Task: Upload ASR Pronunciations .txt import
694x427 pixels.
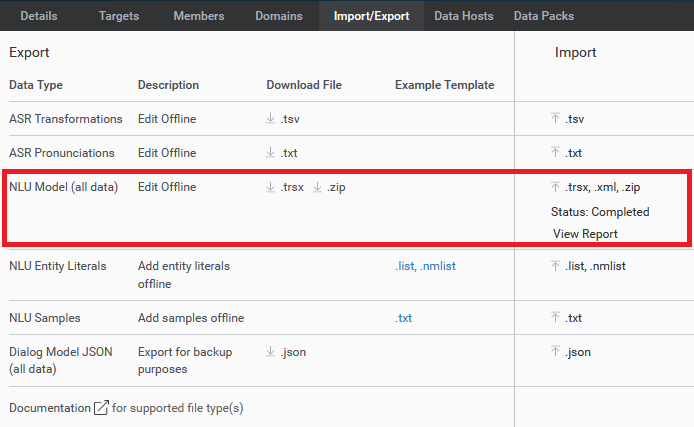Action: point(567,153)
